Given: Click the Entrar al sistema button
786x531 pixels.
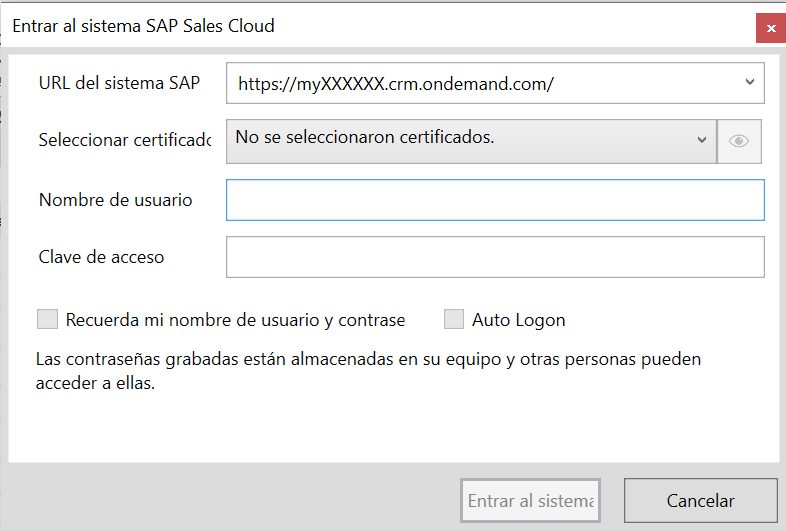Looking at the screenshot, I should (x=530, y=500).
